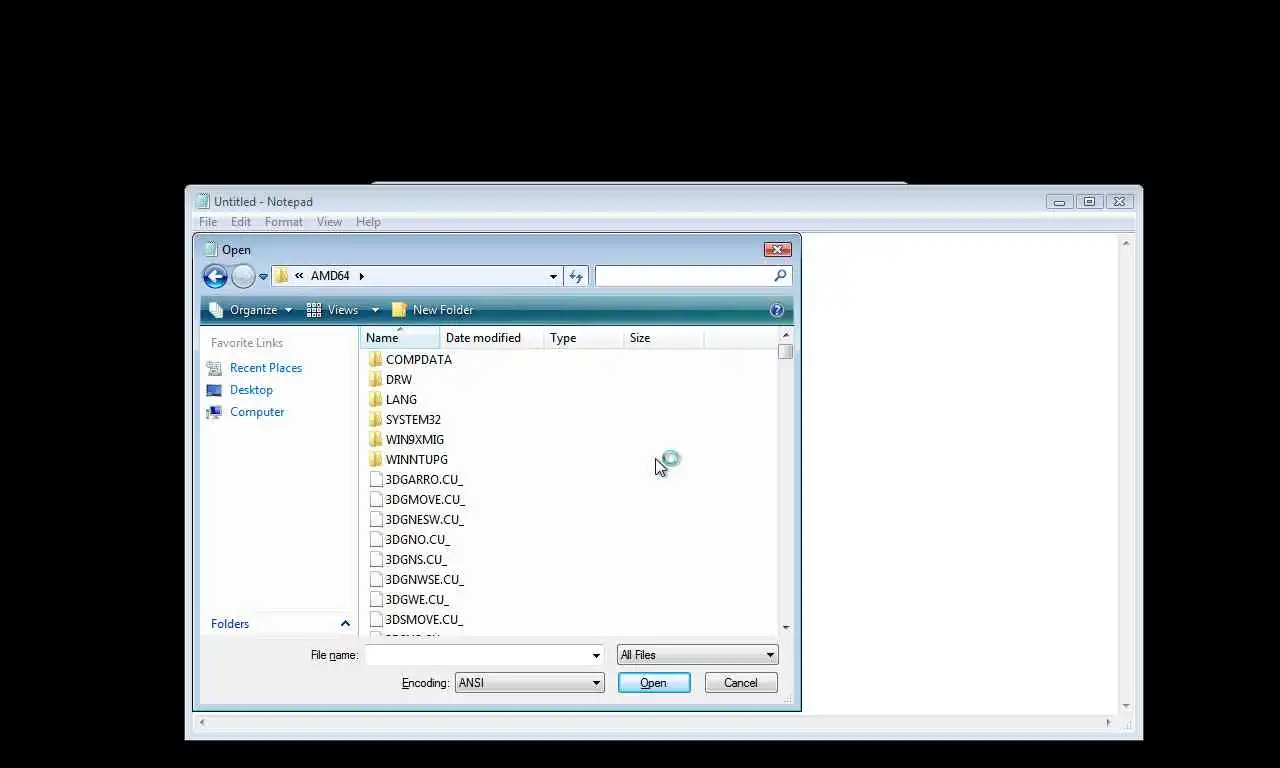Open the Encoding ANSI dropdown

point(529,683)
